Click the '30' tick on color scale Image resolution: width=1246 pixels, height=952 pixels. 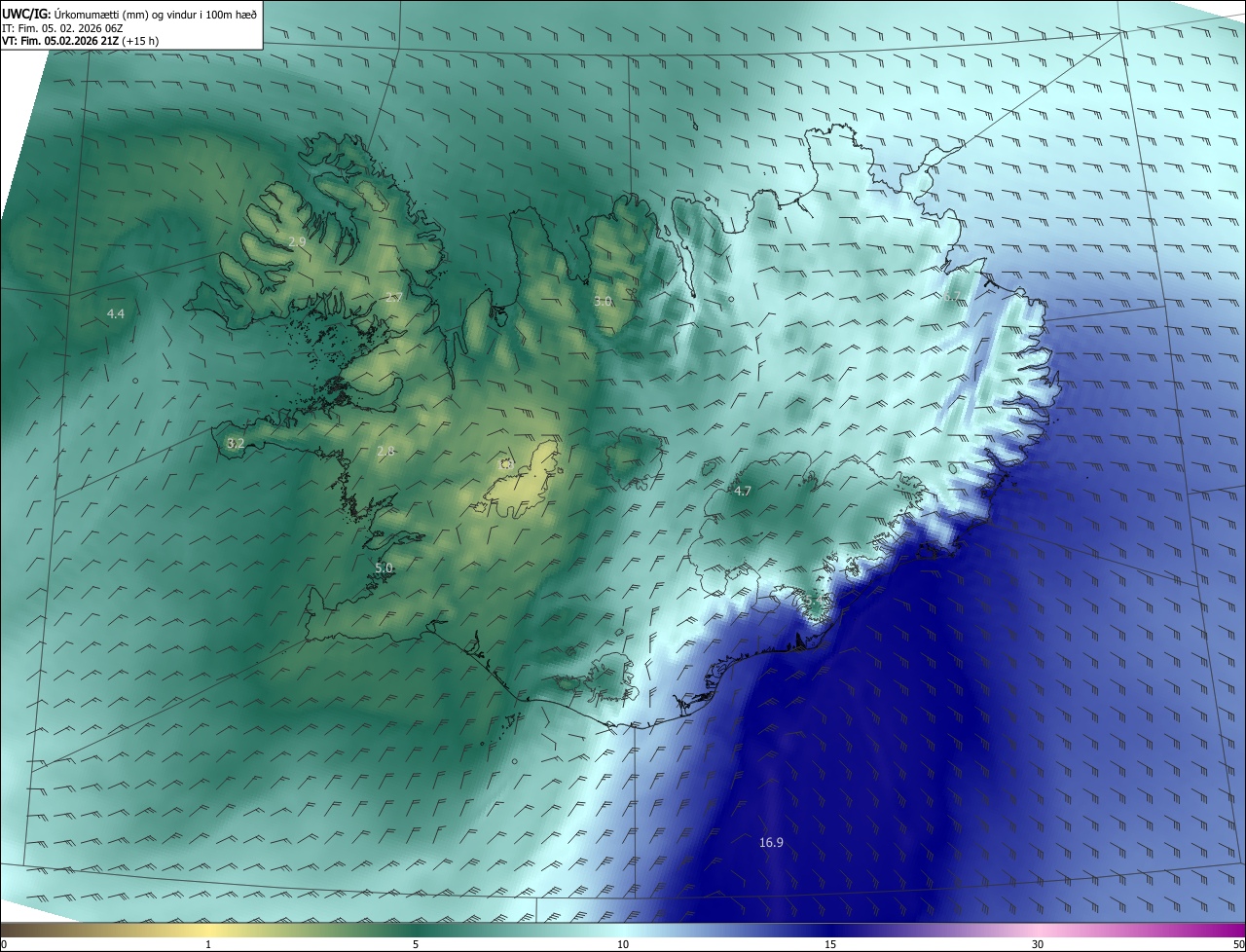tap(1038, 944)
